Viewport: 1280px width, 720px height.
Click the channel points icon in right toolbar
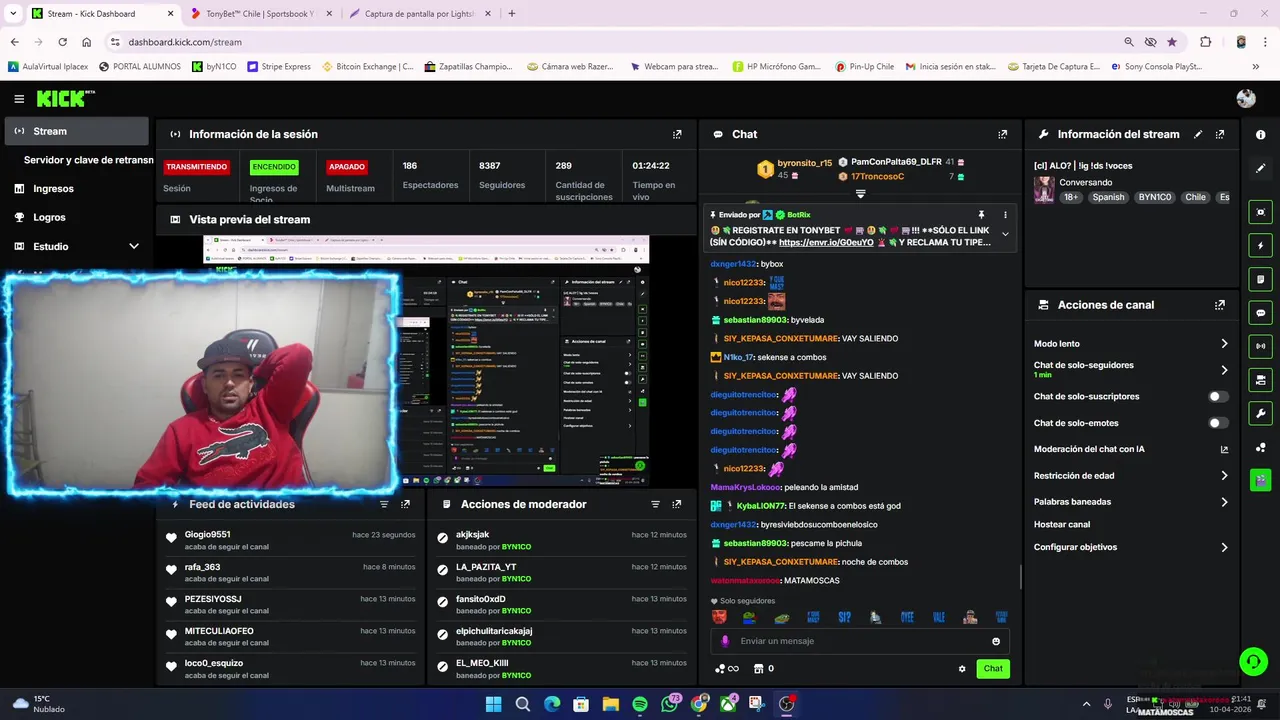tap(1260, 447)
